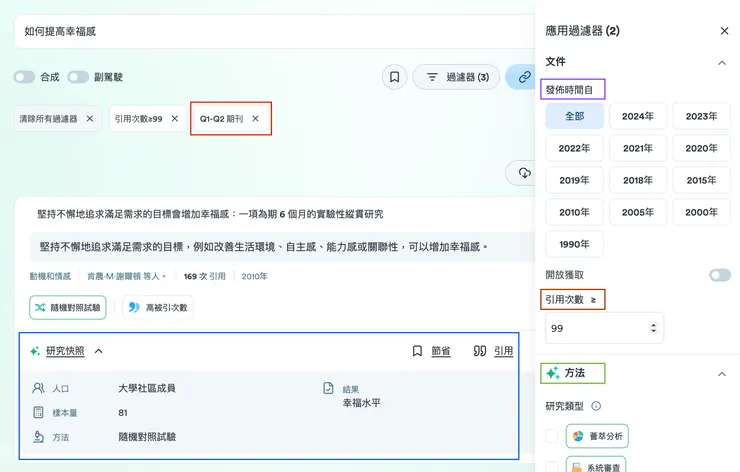Click the bookmark icon beside 節省
This screenshot has height=472, width=740.
(x=417, y=351)
